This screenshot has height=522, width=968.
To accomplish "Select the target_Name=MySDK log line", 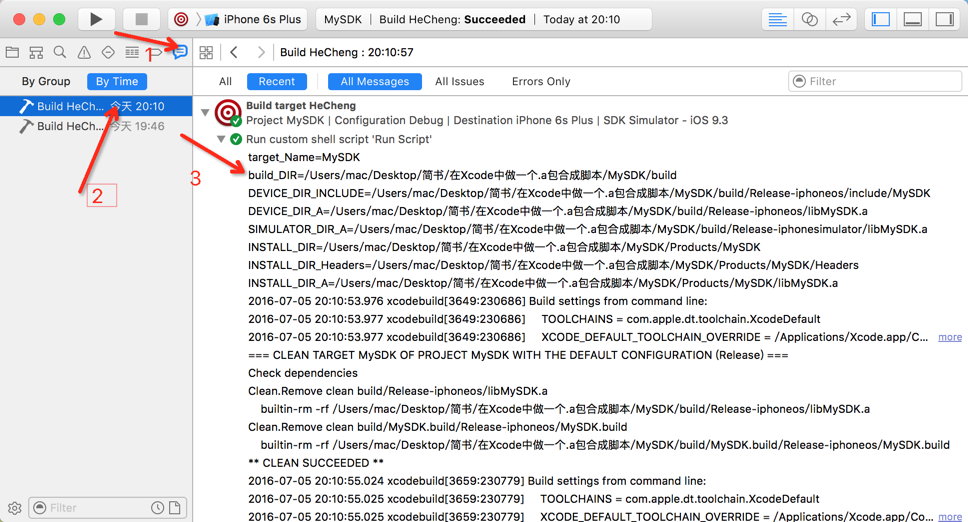I will point(304,157).
